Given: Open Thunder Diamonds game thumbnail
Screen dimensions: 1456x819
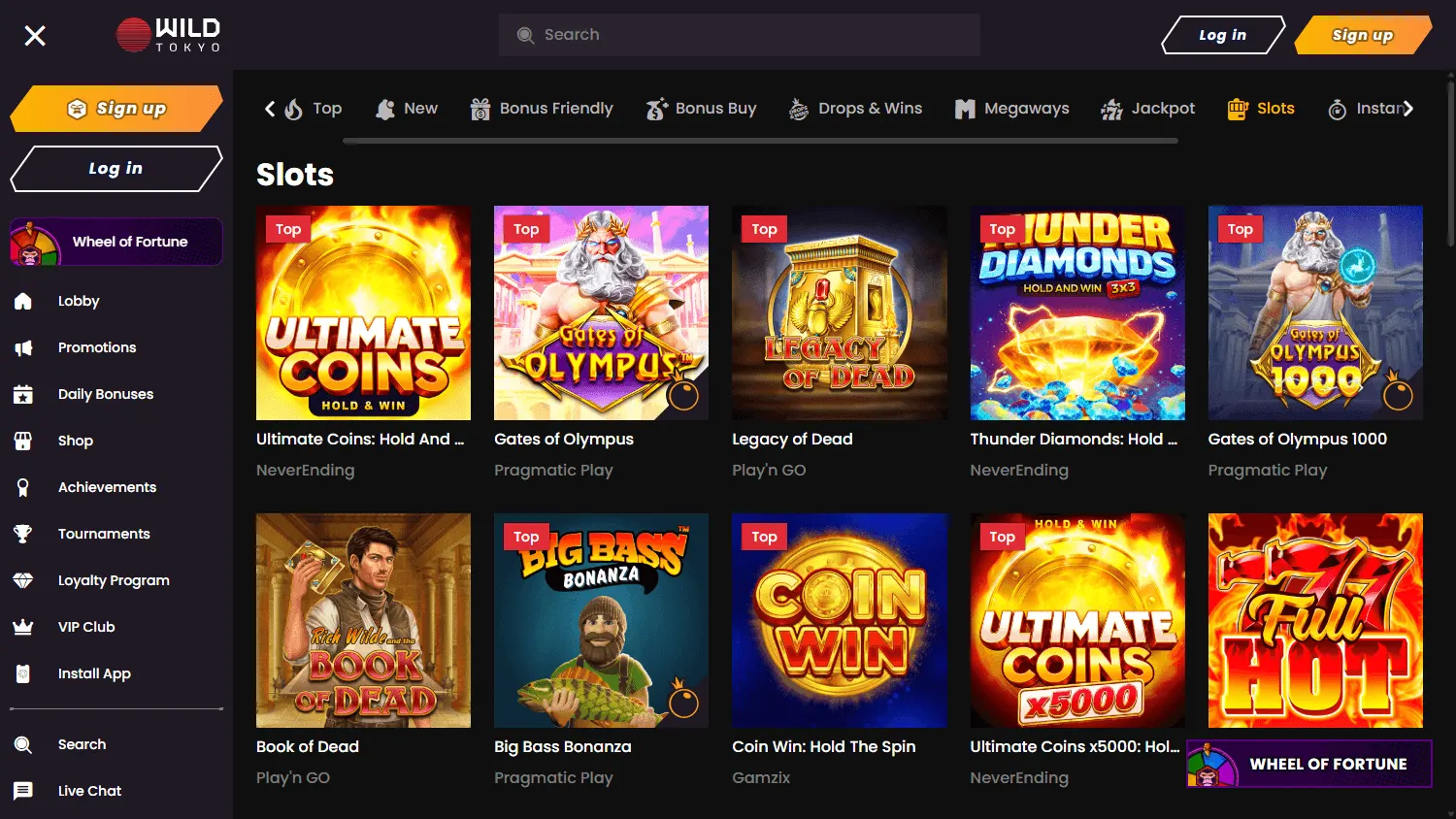Looking at the screenshot, I should coord(1077,312).
